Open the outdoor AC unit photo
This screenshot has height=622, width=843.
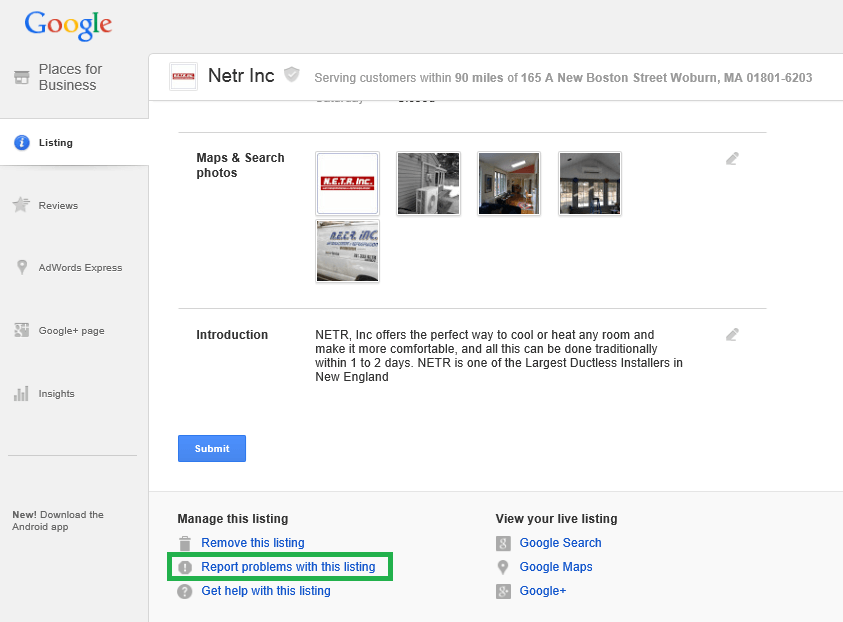click(428, 183)
